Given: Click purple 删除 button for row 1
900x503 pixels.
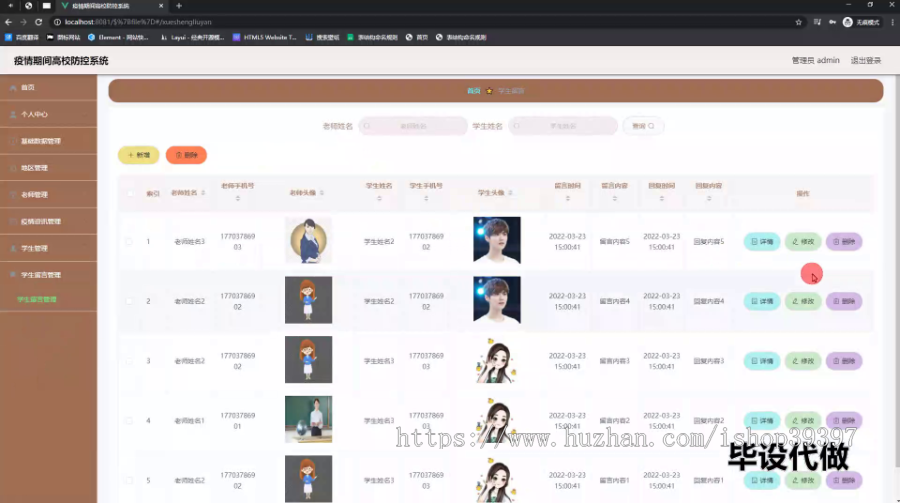Looking at the screenshot, I should [844, 242].
